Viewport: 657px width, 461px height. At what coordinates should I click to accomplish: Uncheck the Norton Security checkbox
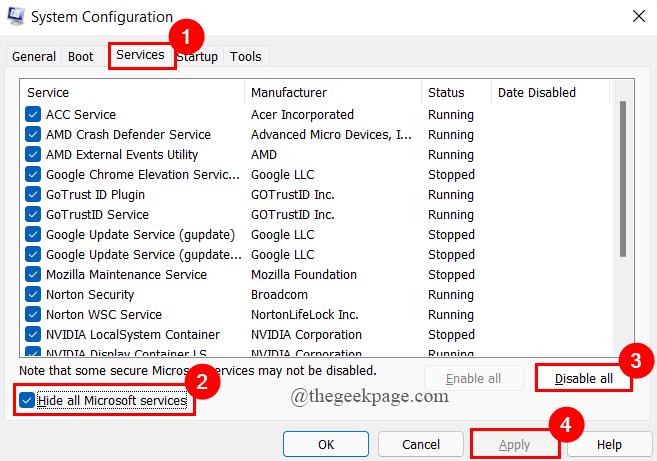pyautogui.click(x=33, y=295)
